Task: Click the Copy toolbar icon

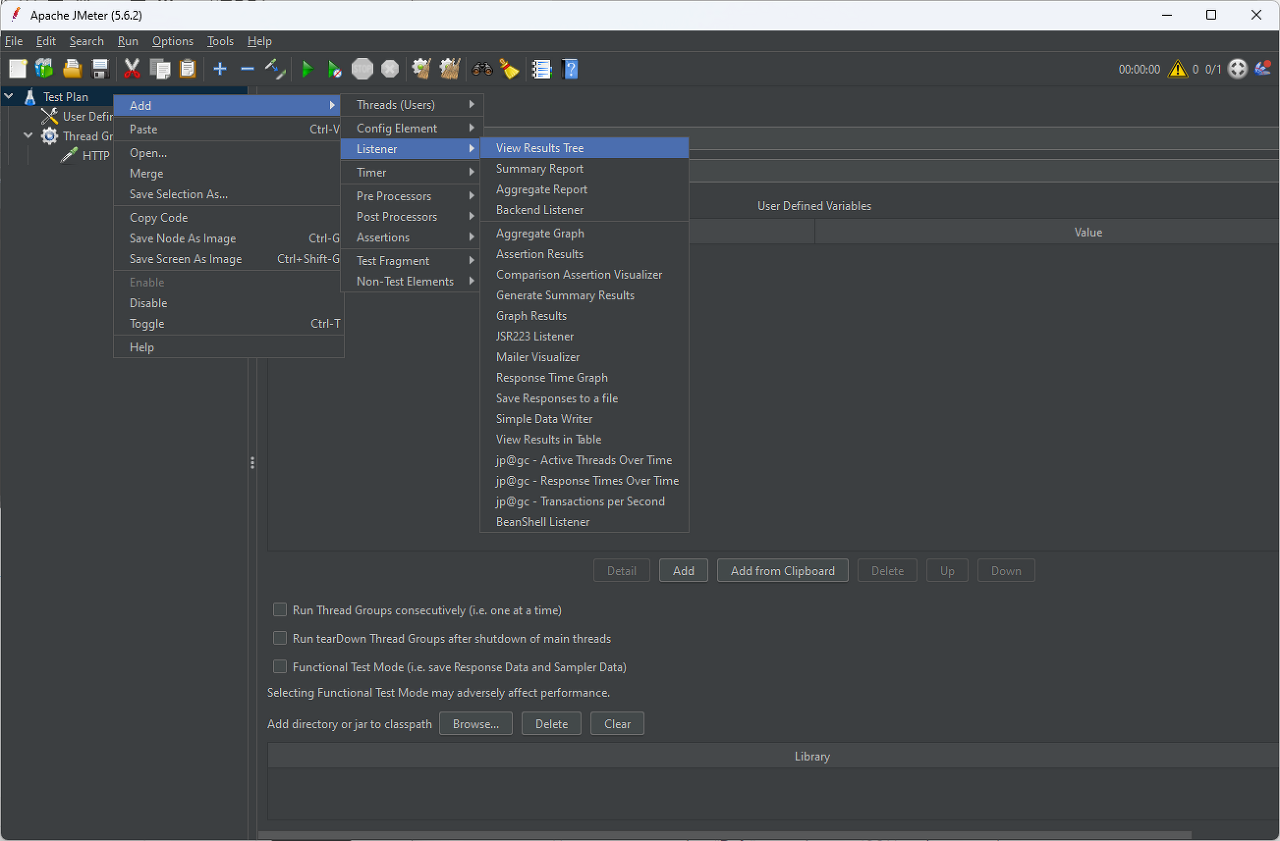Action: pyautogui.click(x=159, y=69)
